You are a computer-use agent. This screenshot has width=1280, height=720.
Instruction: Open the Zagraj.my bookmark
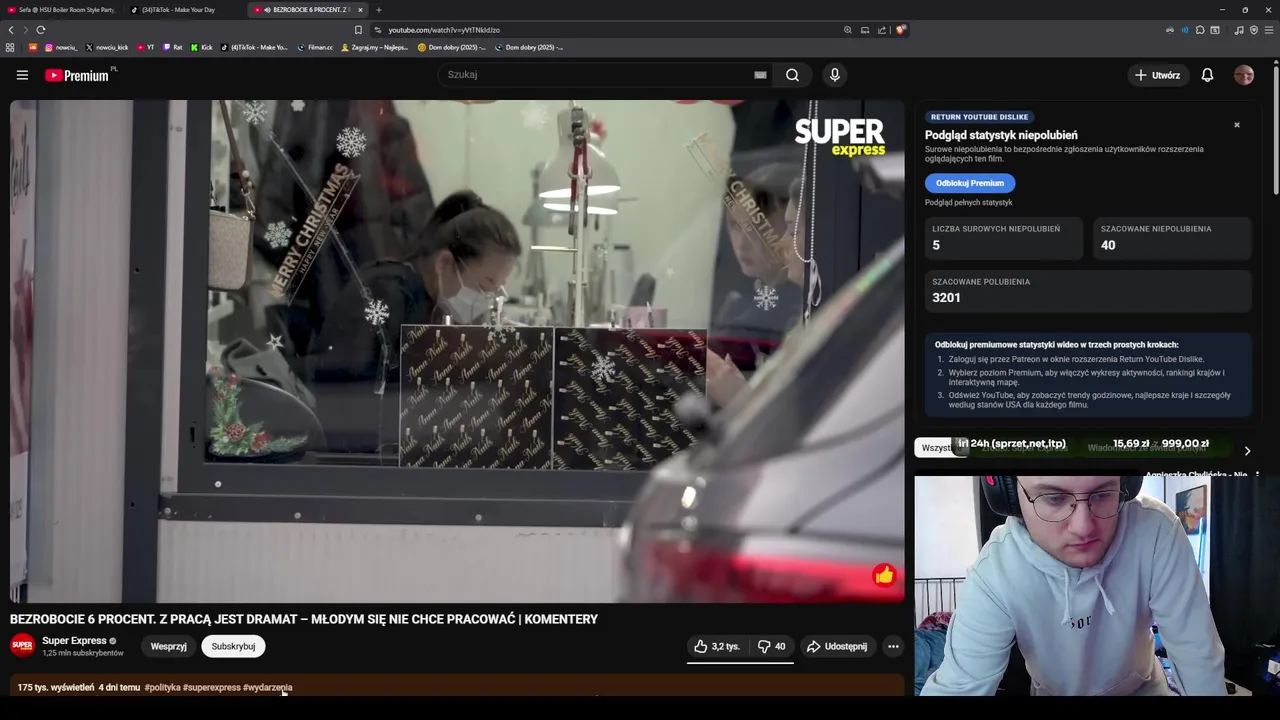375,47
